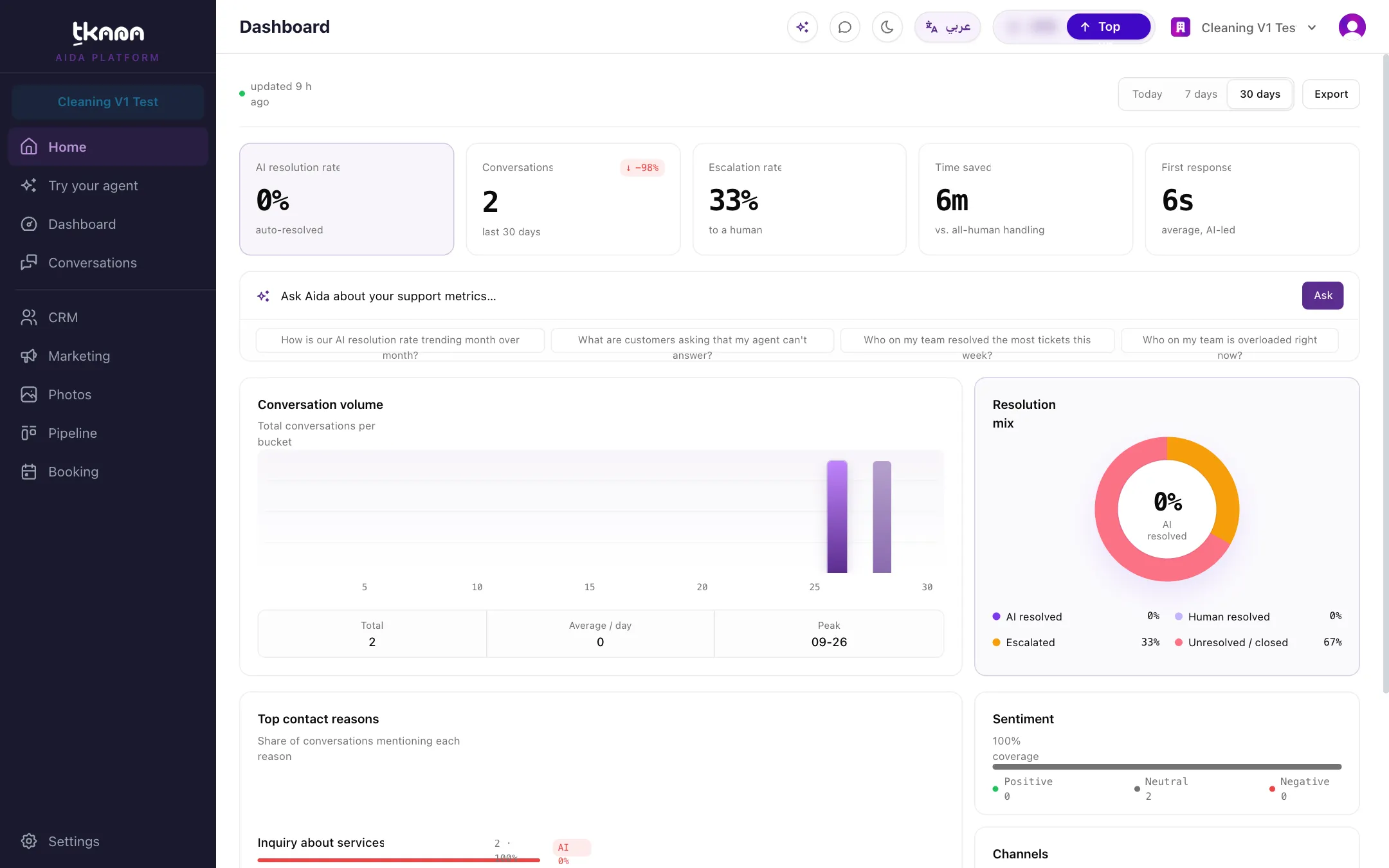Image resolution: width=1389 pixels, height=868 pixels.
Task: Click the Conversations icon in sidebar
Action: pyautogui.click(x=29, y=262)
